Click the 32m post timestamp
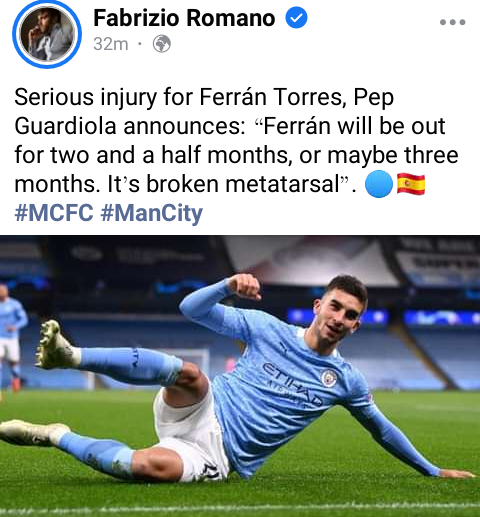Image resolution: width=480 pixels, height=517 pixels. pyautogui.click(x=111, y=44)
